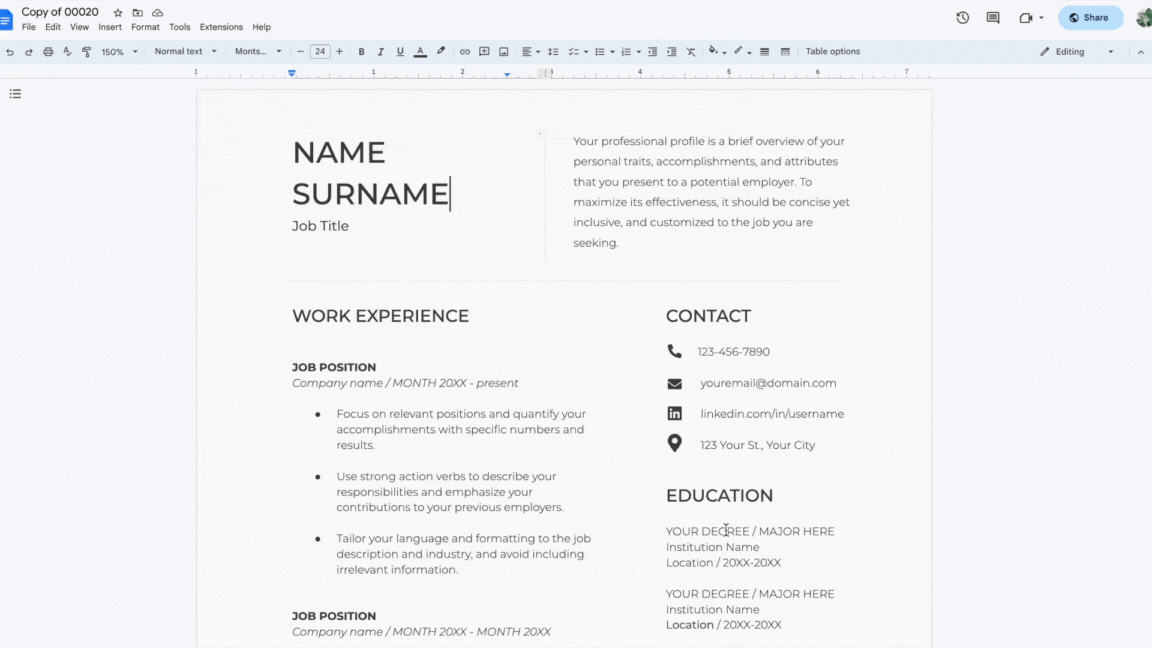Open the numbered list style dropdown arrow
Viewport: 1152px width, 648px height.
pyautogui.click(x=638, y=51)
